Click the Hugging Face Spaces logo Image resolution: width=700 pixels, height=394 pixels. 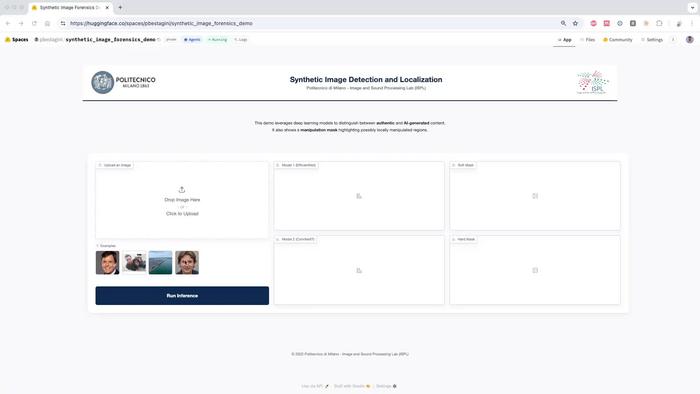(8, 40)
